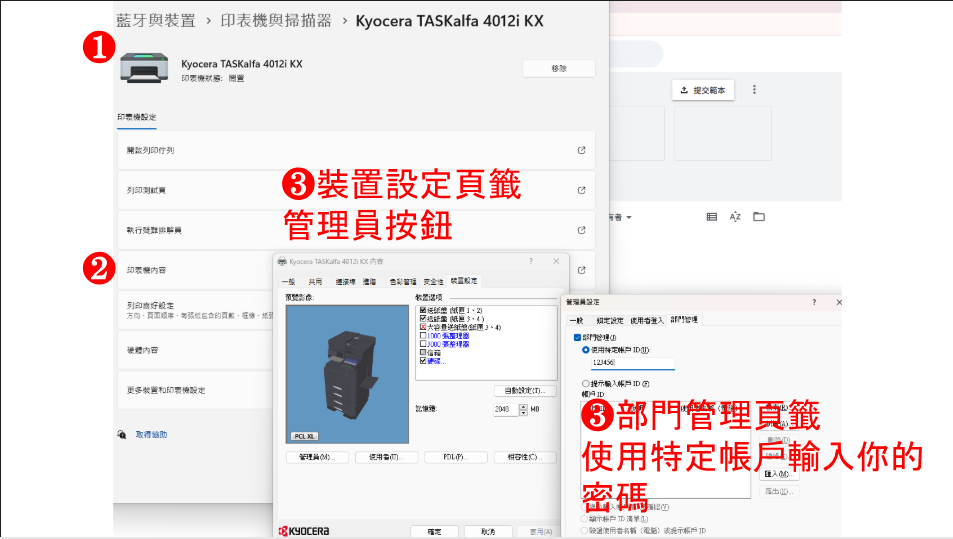Click the account ID input field 123456
The width and height of the screenshot is (953, 539).
pos(633,363)
